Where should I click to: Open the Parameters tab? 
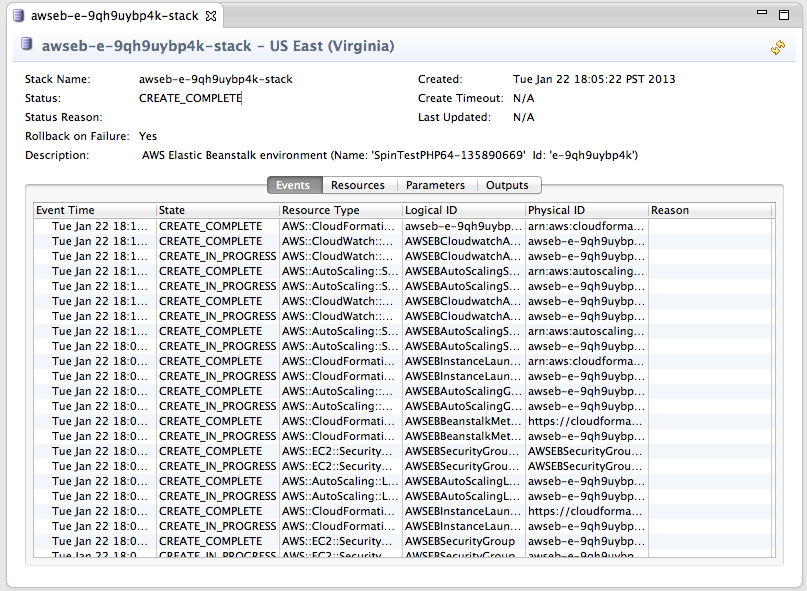coord(435,185)
